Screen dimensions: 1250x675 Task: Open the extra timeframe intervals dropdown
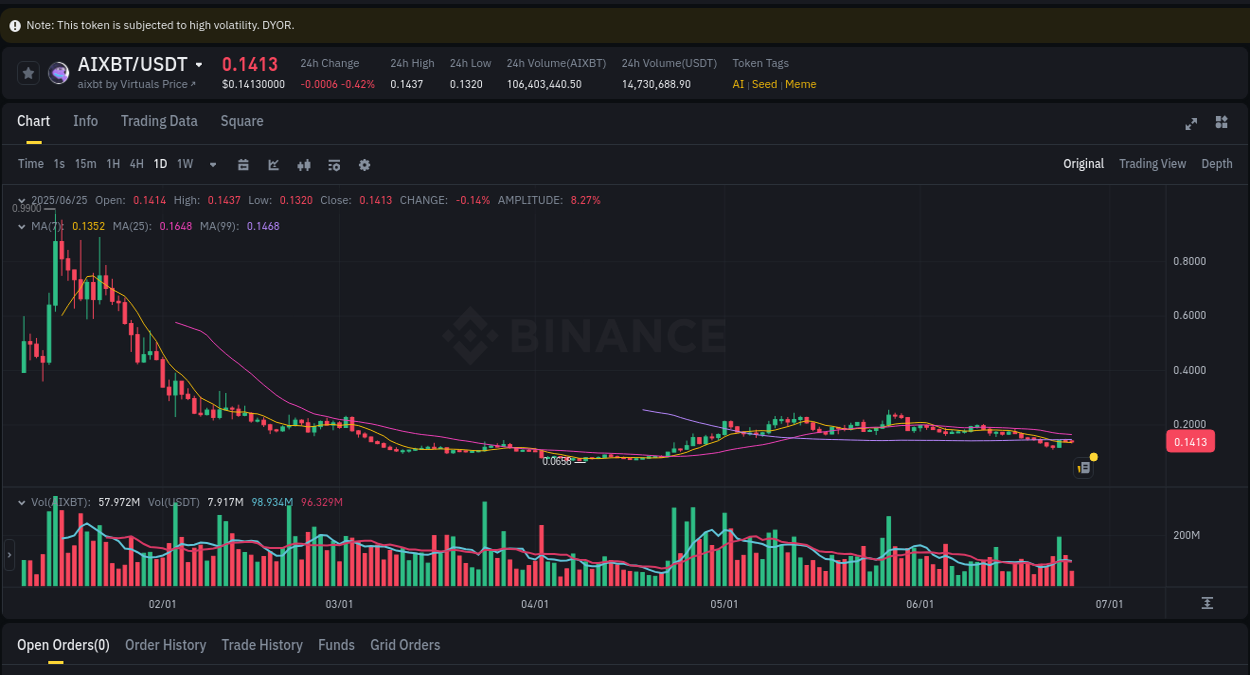pos(212,164)
